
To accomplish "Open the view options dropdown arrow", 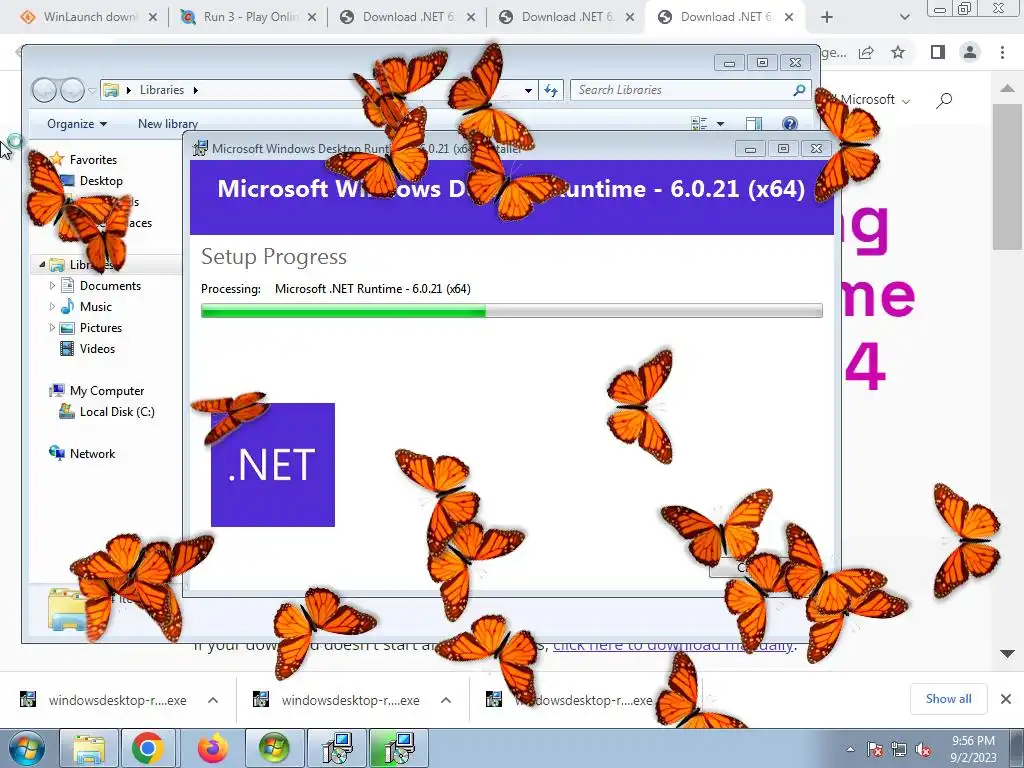I will point(720,124).
